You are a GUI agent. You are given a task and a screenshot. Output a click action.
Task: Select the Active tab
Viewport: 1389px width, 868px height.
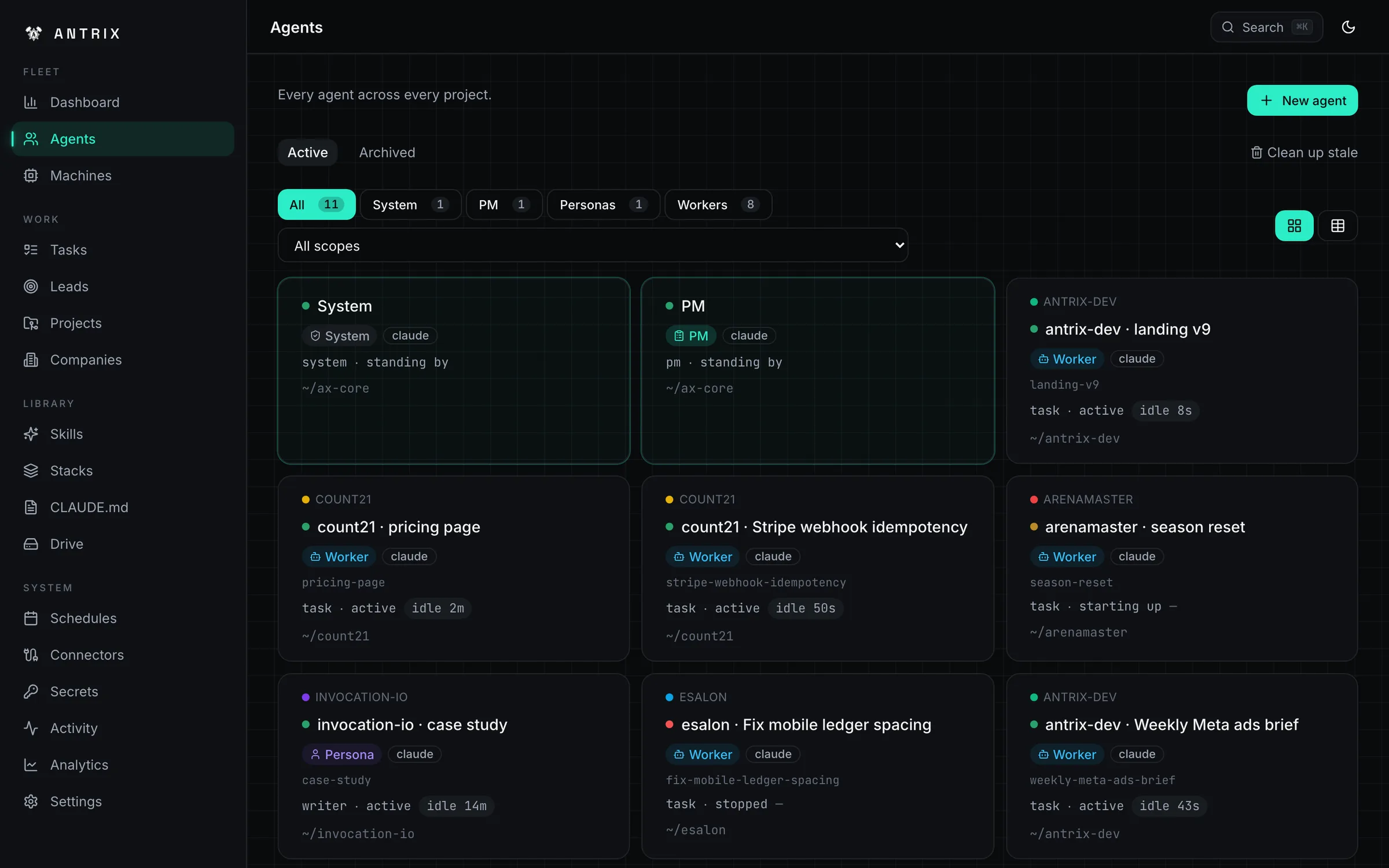click(307, 152)
